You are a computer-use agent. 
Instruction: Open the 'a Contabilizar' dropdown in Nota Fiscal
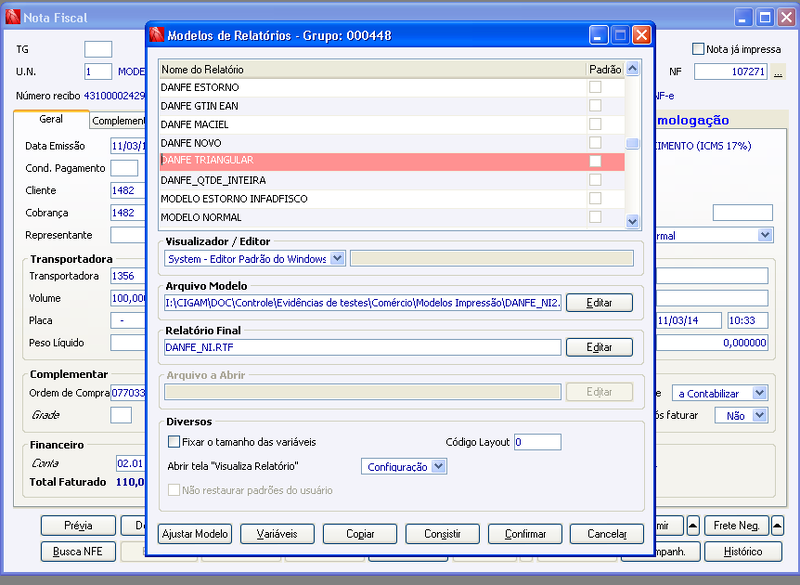coord(759,393)
